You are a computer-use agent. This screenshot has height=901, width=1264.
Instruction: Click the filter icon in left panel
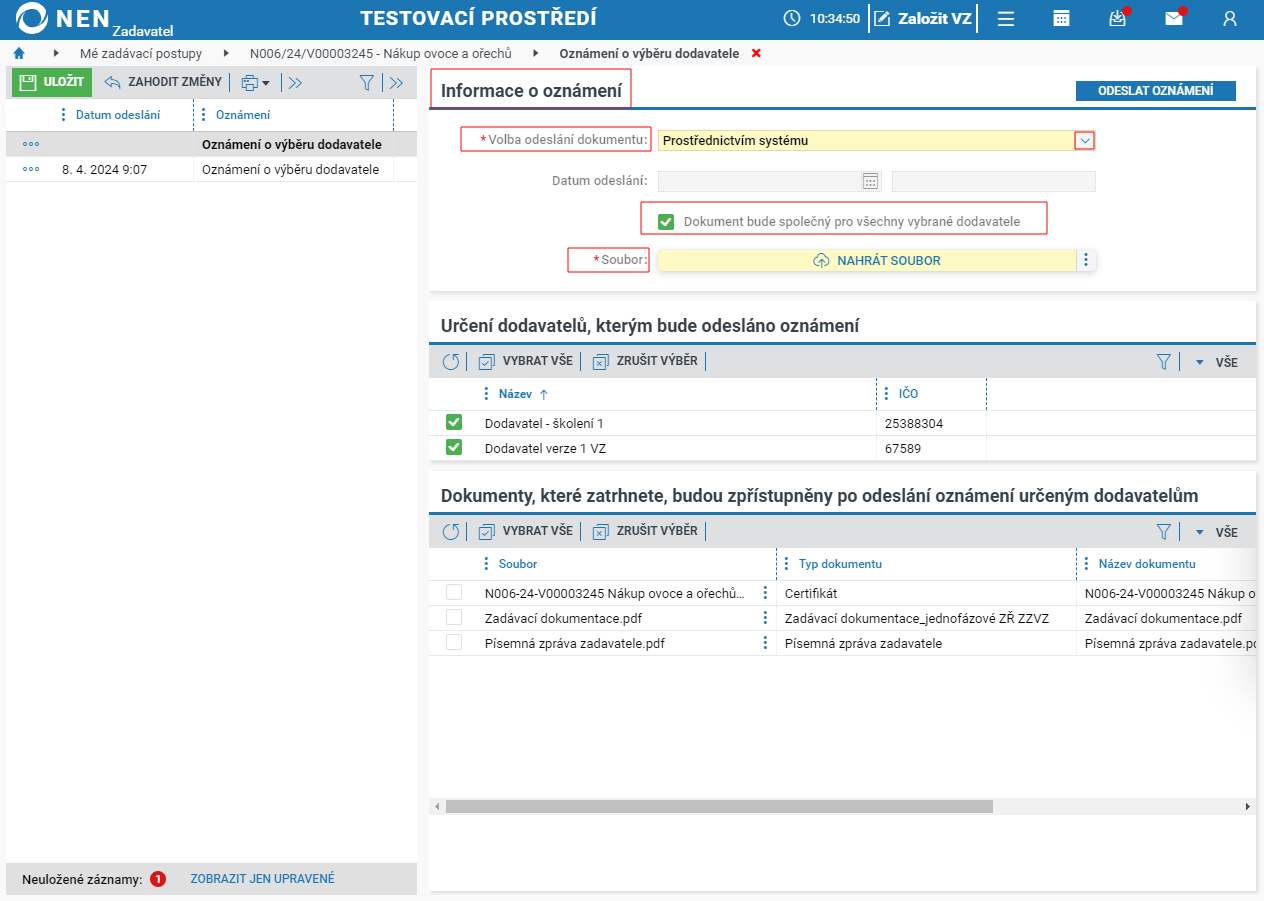click(x=367, y=83)
